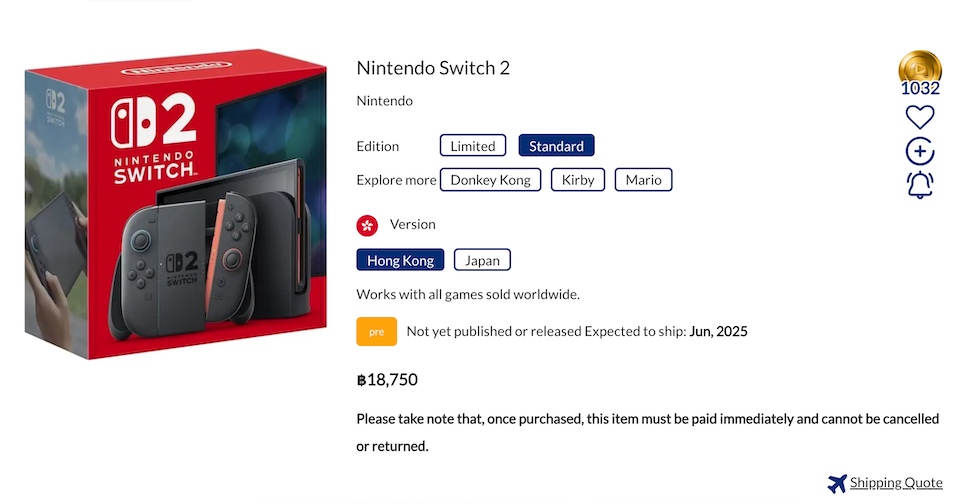The width and height of the screenshot is (968, 504).
Task: Open the Nintendo brand link
Action: pyautogui.click(x=385, y=101)
